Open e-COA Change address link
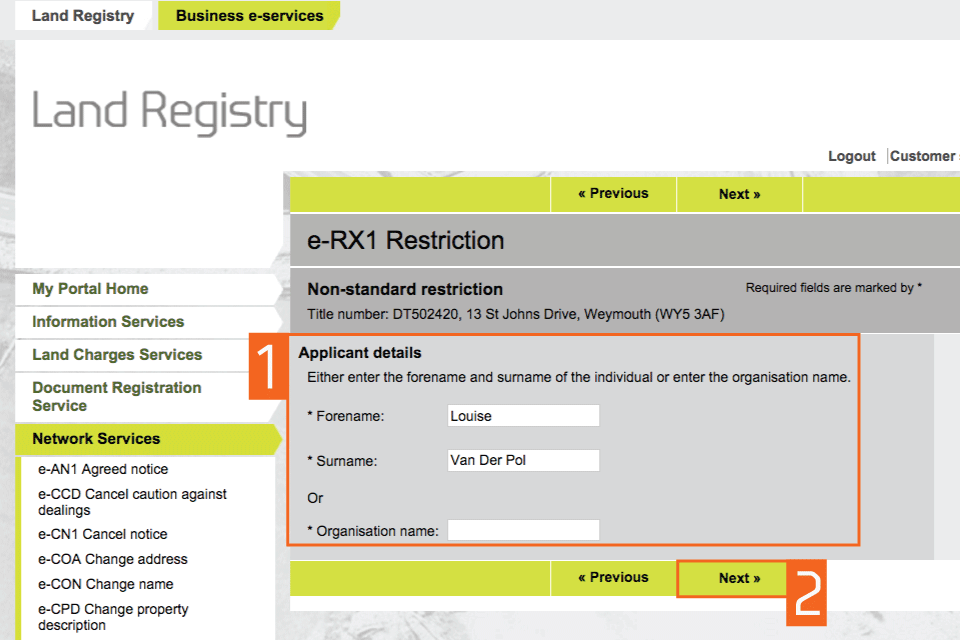The width and height of the screenshot is (960, 640). click(112, 559)
